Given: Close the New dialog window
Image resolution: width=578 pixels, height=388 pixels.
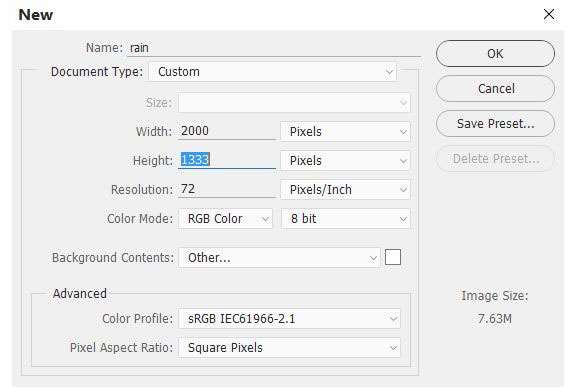Looking at the screenshot, I should pyautogui.click(x=549, y=14).
